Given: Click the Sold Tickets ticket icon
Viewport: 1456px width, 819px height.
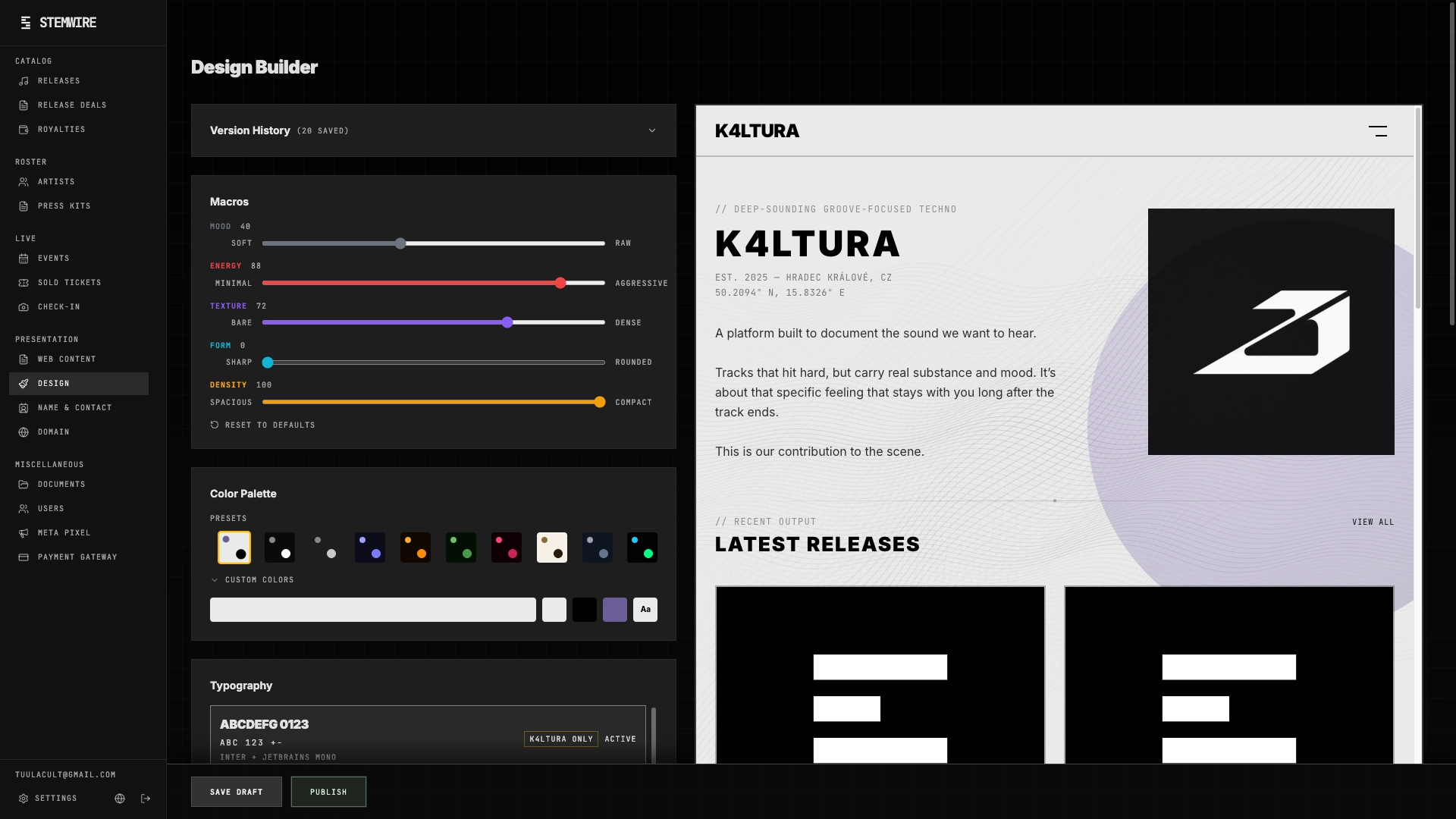Looking at the screenshot, I should pyautogui.click(x=24, y=283).
